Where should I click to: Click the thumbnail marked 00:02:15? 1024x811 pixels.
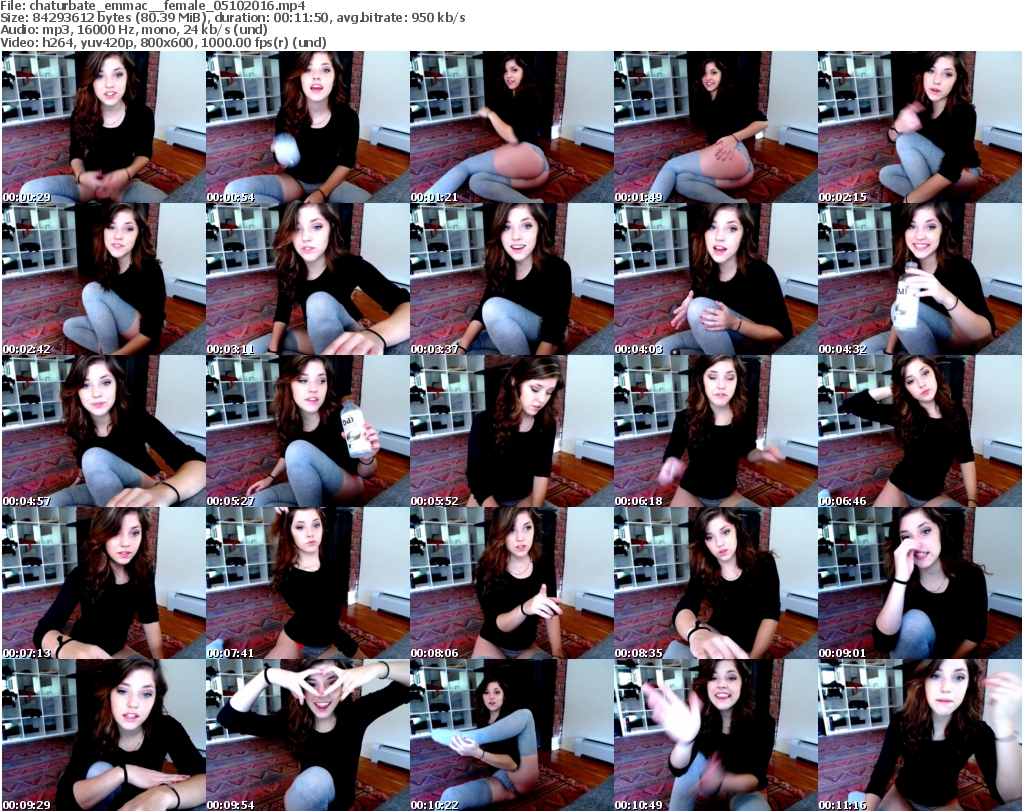[x=919, y=128]
